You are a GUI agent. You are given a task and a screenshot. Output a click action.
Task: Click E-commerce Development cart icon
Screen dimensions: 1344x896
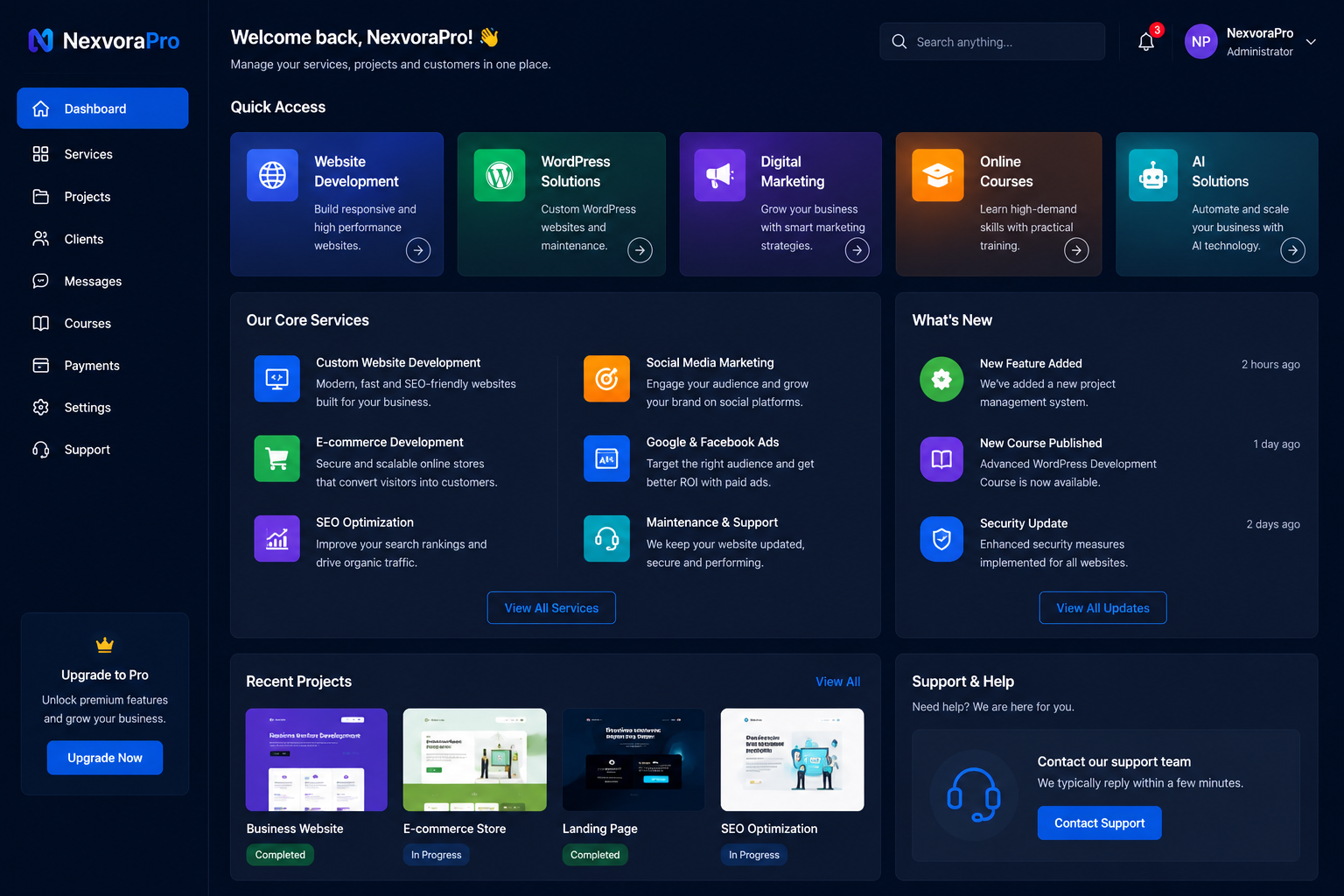276,458
